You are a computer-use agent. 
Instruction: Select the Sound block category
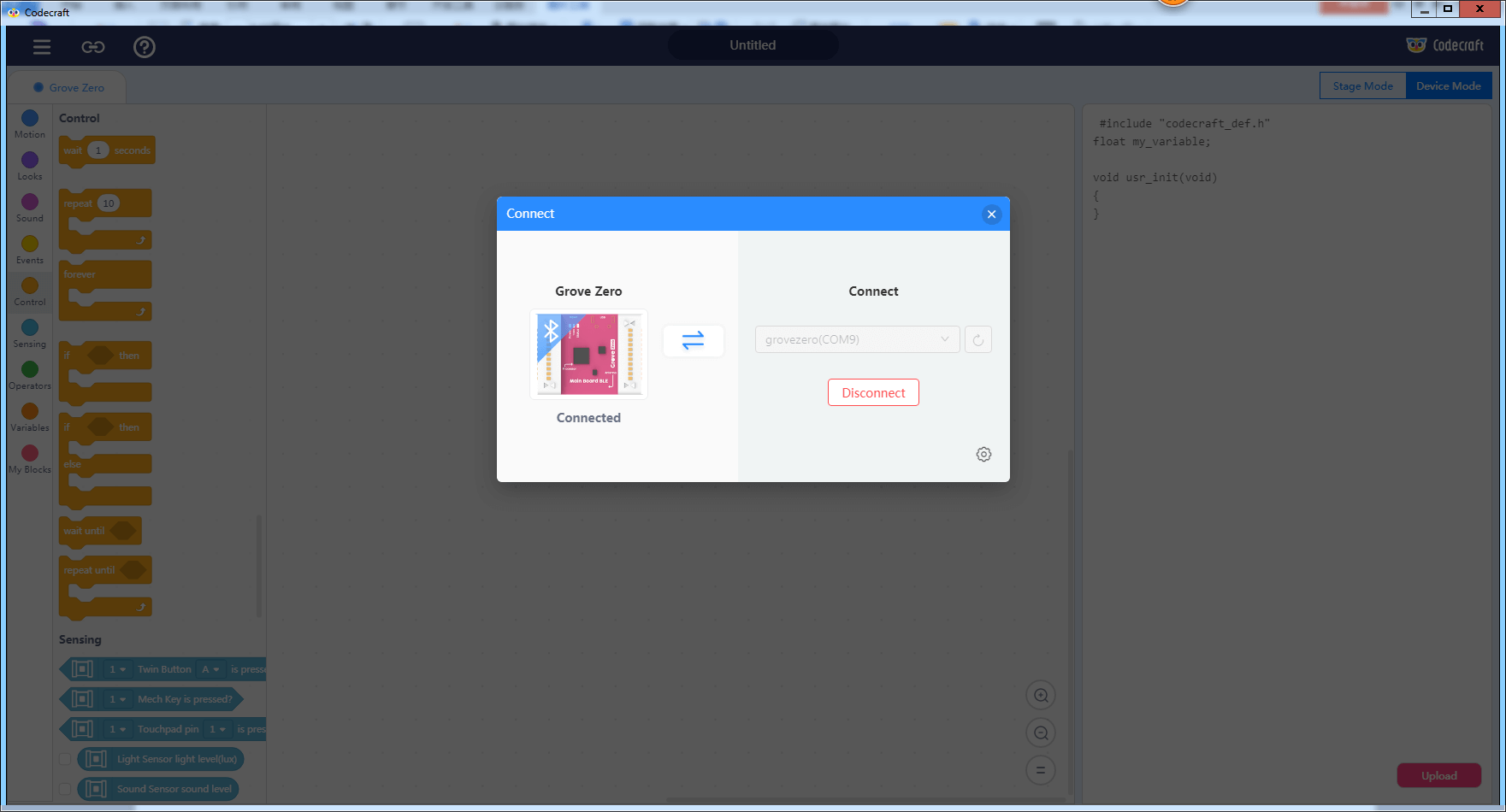pos(30,208)
